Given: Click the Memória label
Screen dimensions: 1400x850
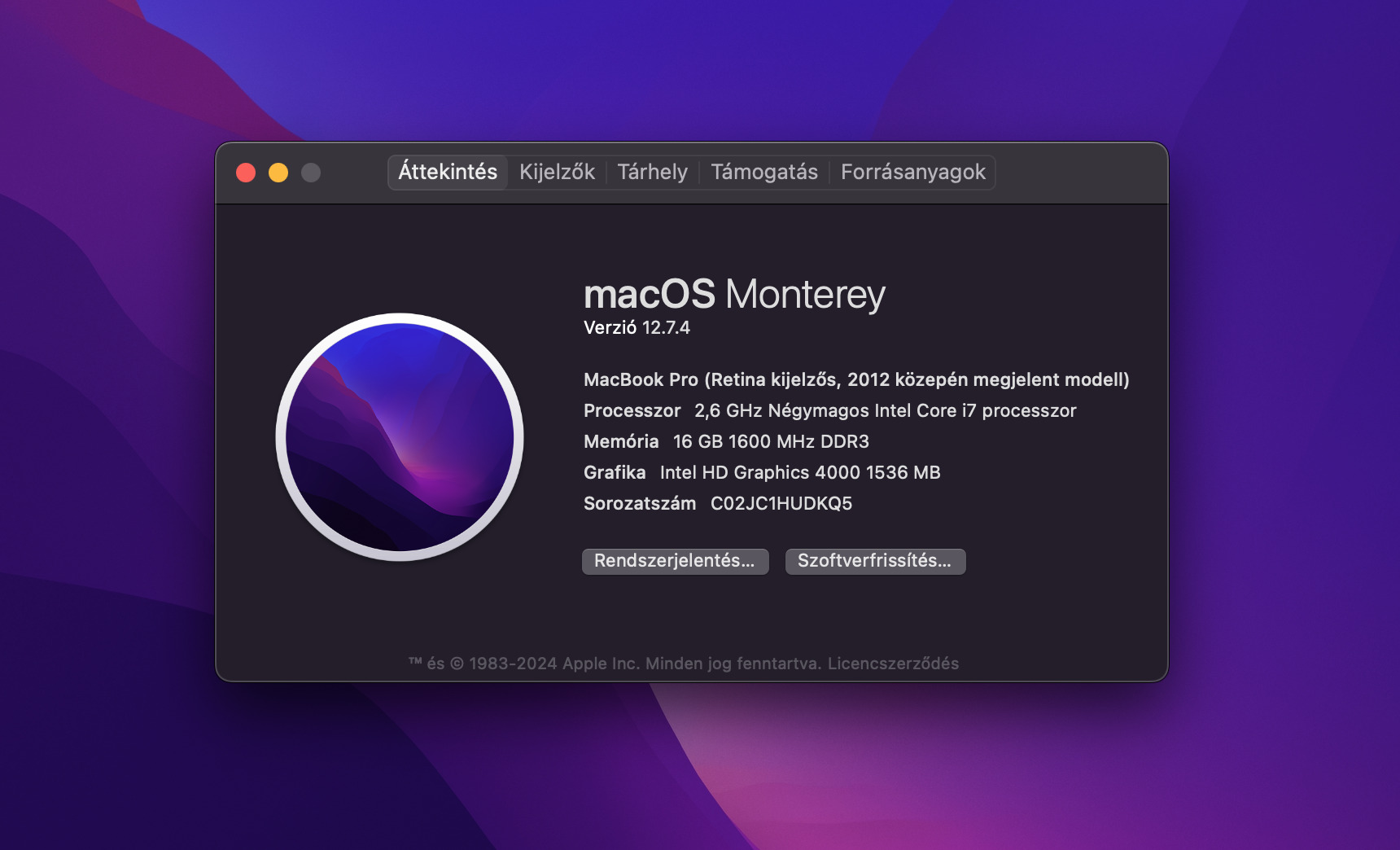Looking at the screenshot, I should click(621, 441).
